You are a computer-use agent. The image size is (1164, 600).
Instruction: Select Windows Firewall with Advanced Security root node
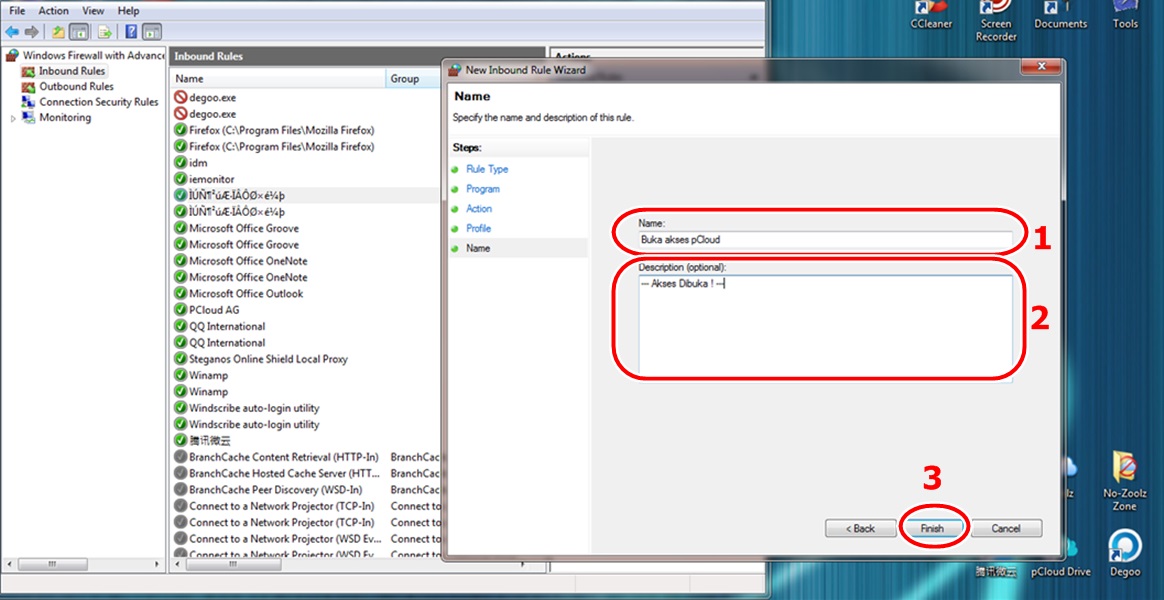coord(85,55)
